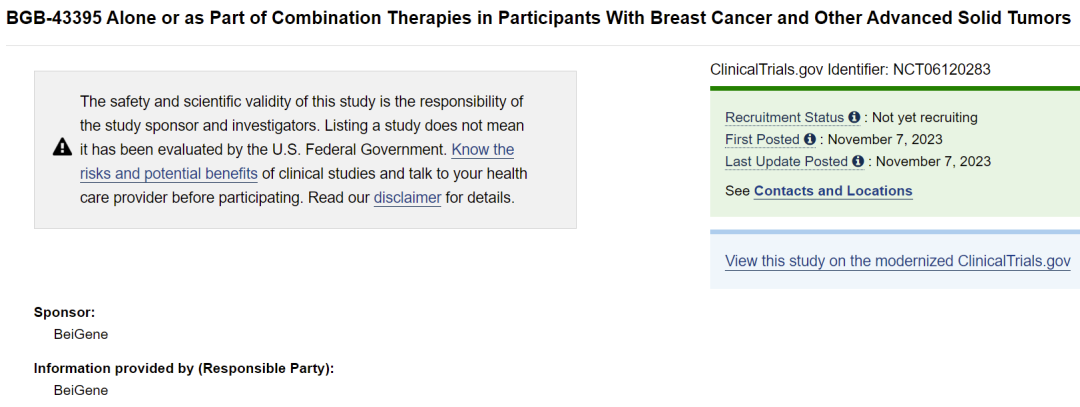This screenshot has height=407, width=1080.
Task: Open the First Posted definition link
Action: [762, 140]
